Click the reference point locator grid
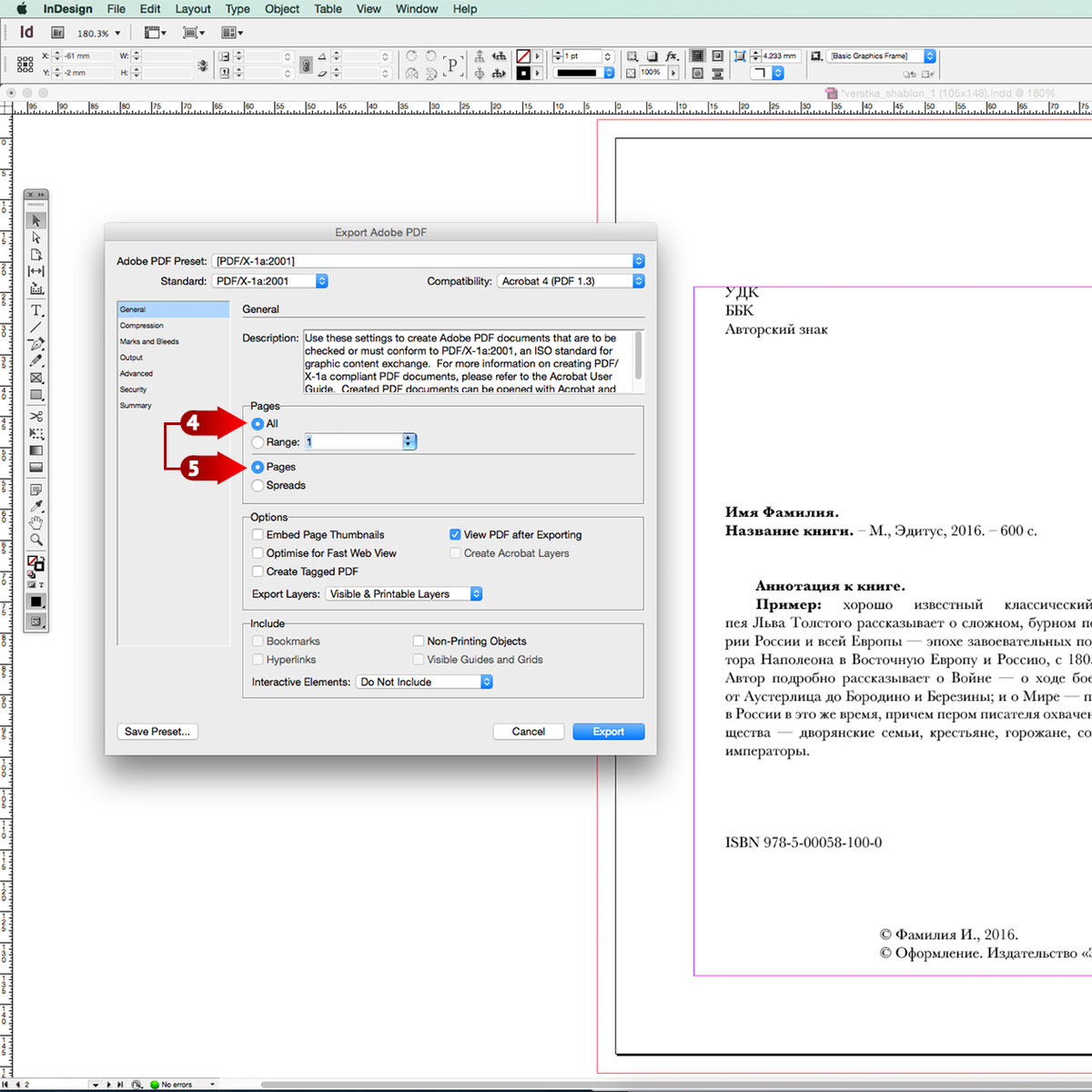Viewport: 1092px width, 1092px height. point(25,65)
